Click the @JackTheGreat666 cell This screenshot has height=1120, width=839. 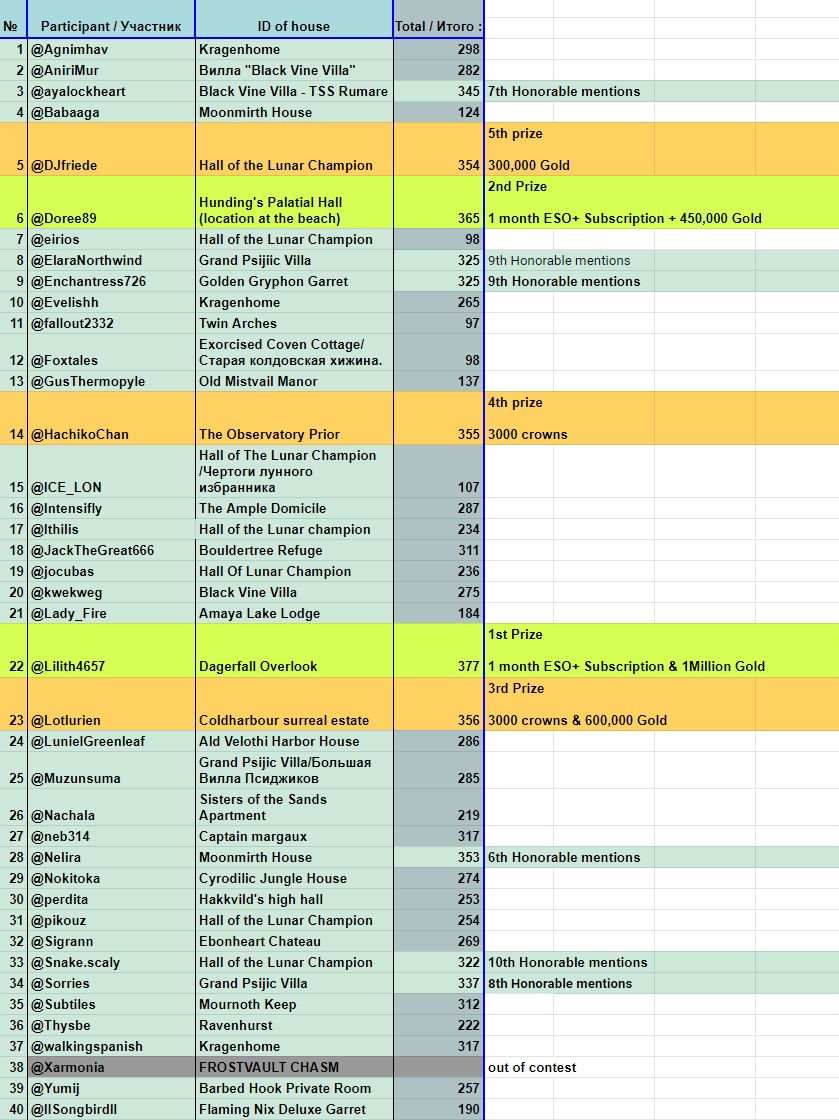(x=111, y=550)
